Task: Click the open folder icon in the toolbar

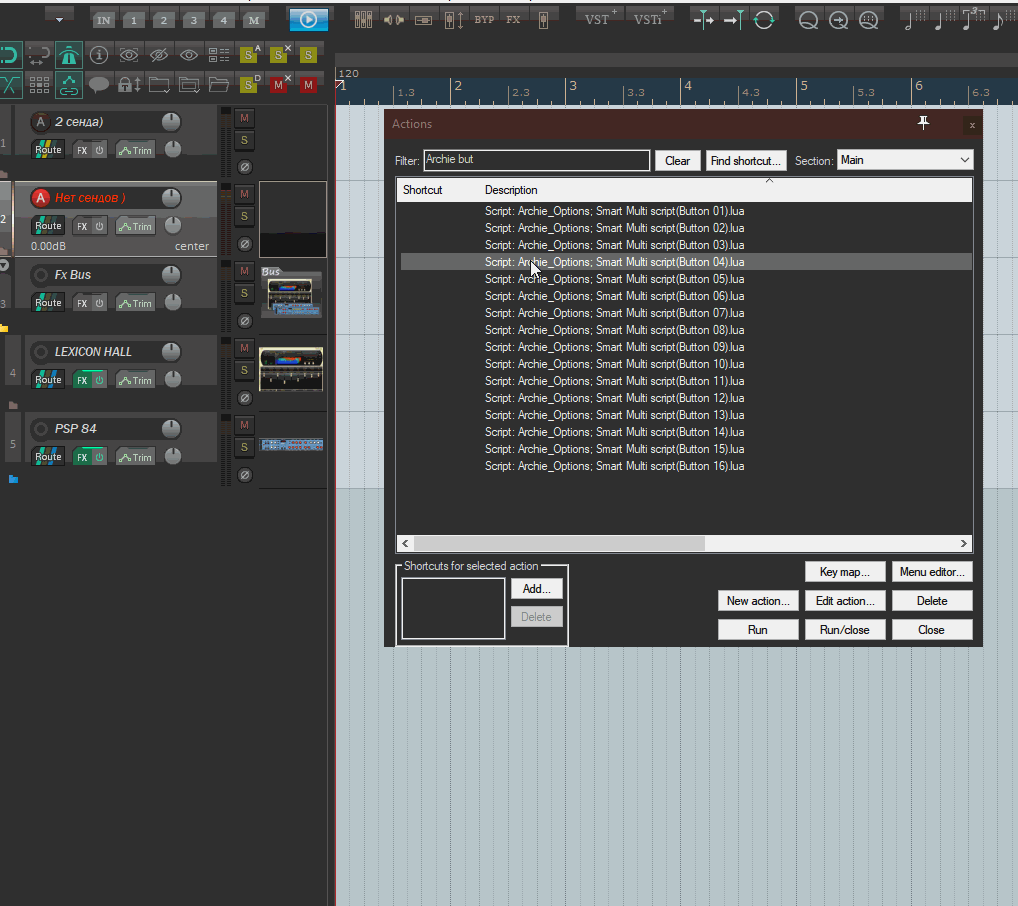Action: coord(219,84)
